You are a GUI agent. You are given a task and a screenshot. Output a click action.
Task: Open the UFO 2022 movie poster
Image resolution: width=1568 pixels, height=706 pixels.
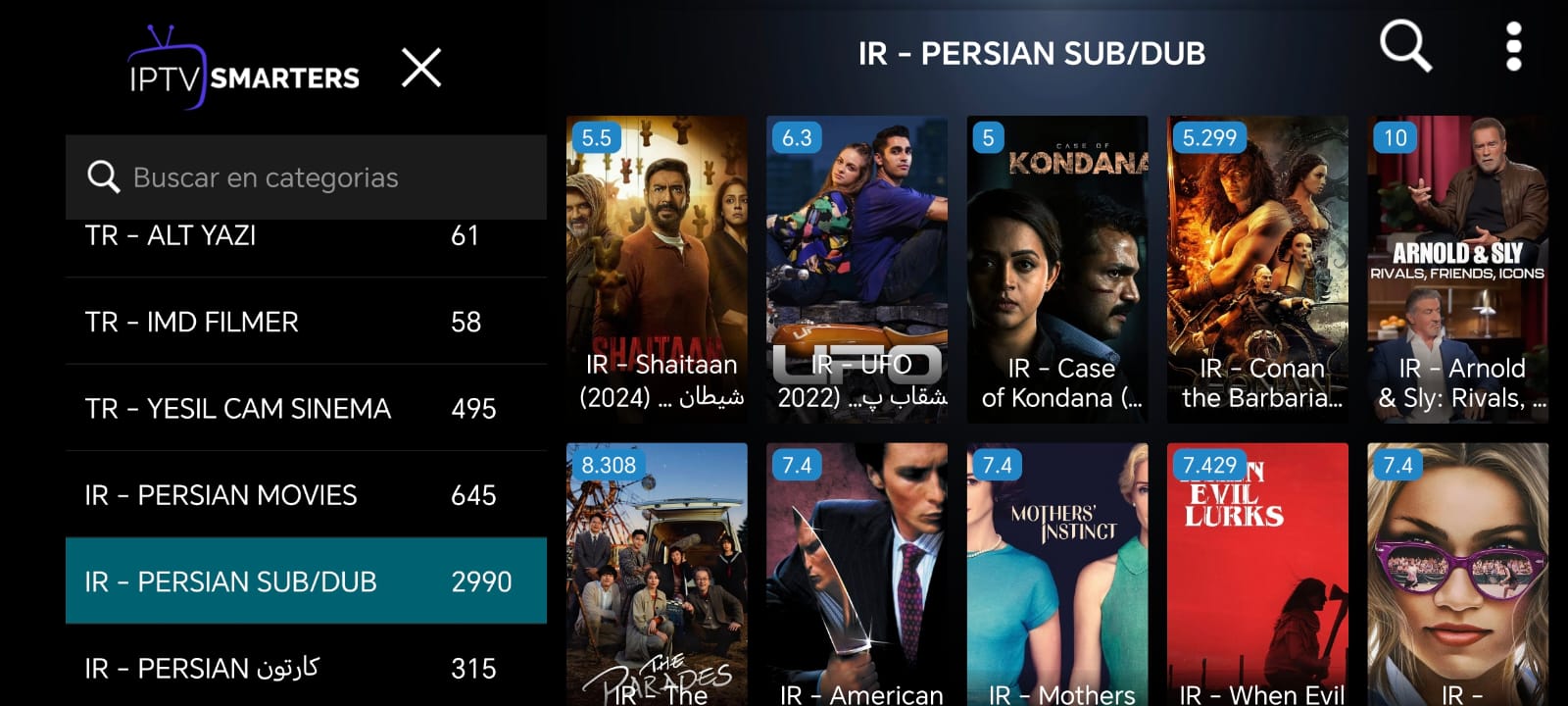tap(857, 270)
